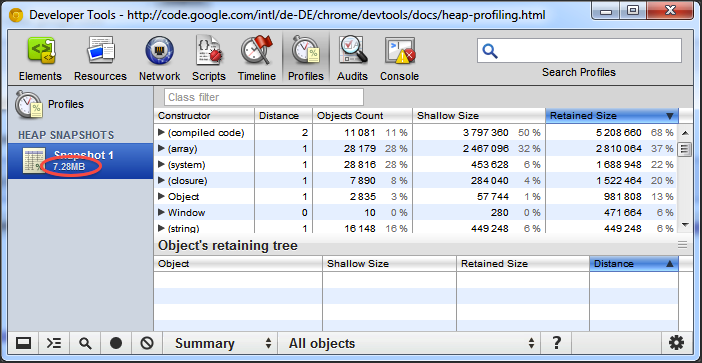Click shallow size value 3 797 360

tap(486, 132)
